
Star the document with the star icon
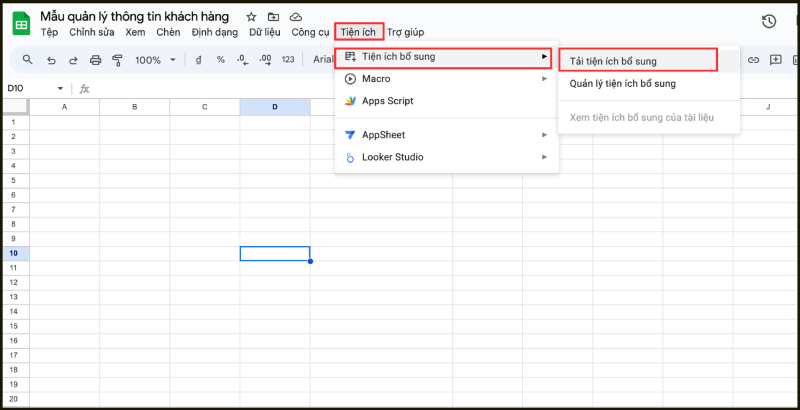click(x=251, y=17)
